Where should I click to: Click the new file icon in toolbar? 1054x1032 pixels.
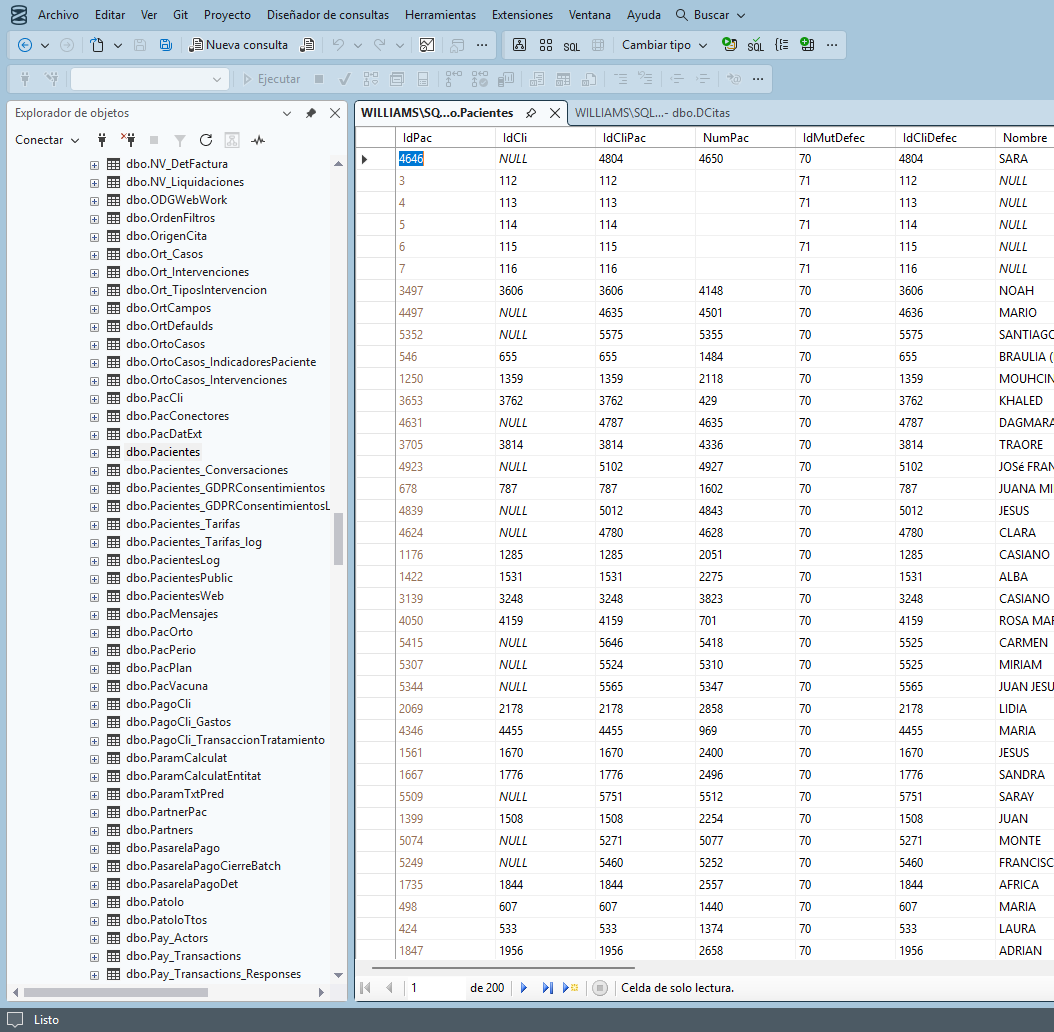[97, 45]
